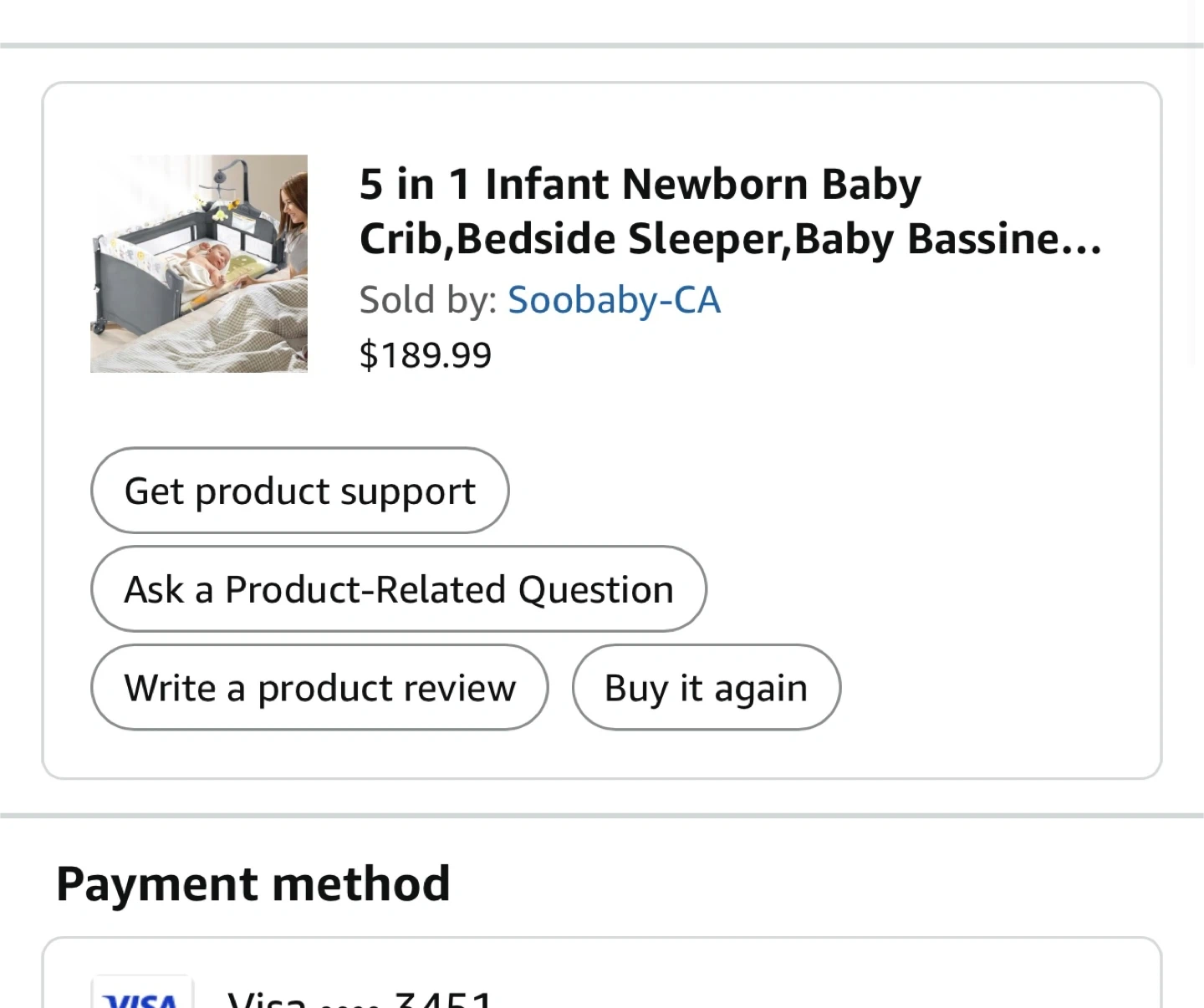Tap the Buy it again button
This screenshot has height=1008, width=1204.
[x=706, y=688]
